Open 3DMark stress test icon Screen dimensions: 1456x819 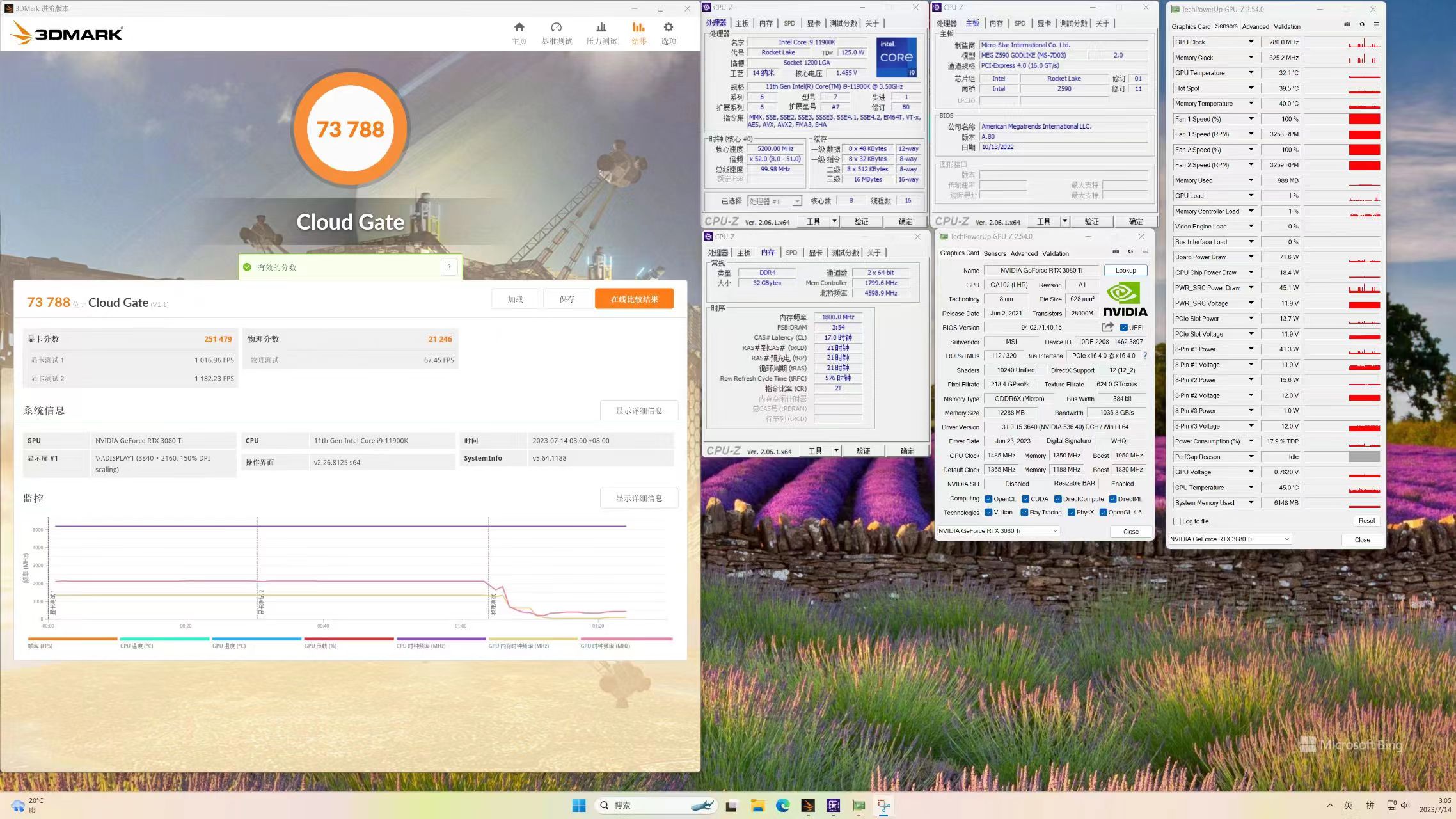point(601,27)
